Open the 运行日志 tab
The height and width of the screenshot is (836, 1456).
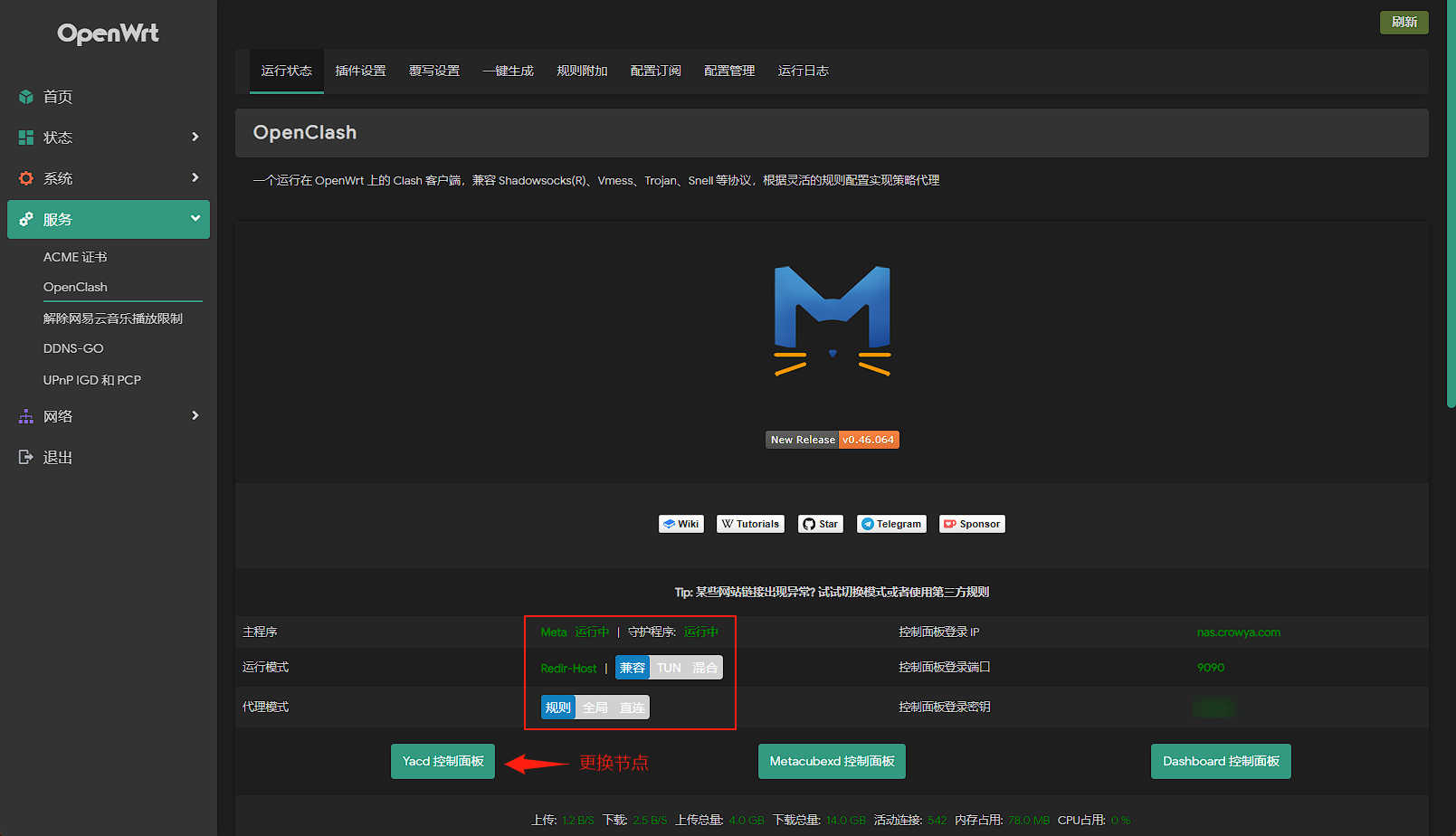(803, 71)
